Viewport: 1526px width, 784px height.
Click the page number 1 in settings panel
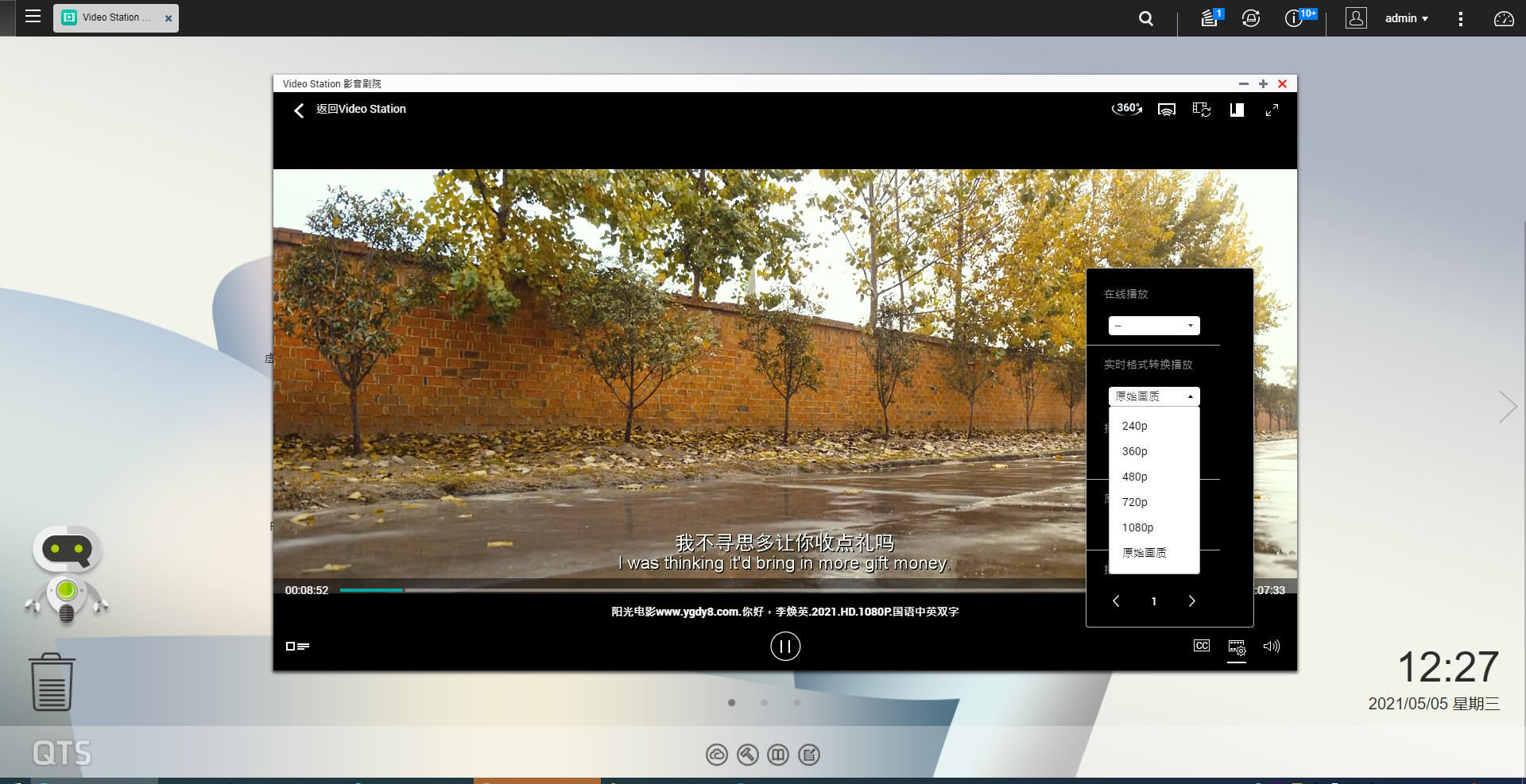tap(1154, 601)
